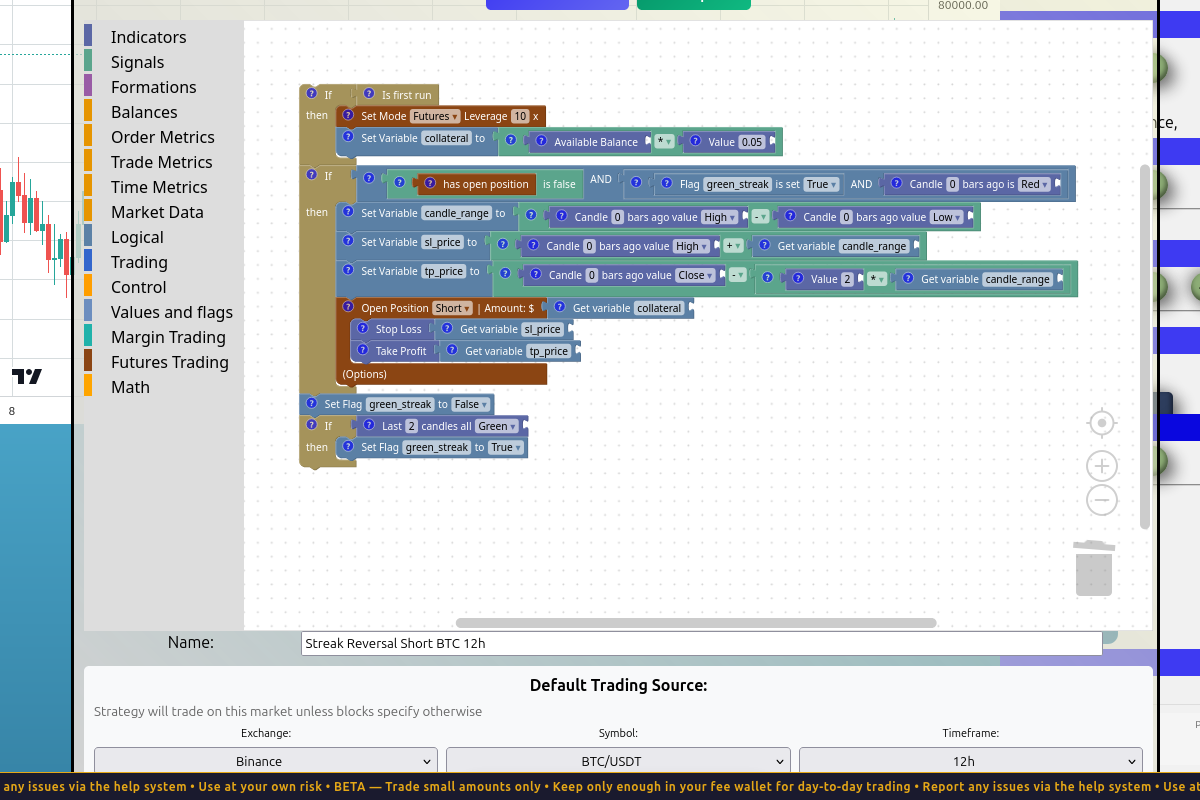Click help icon on Flag green_streak is set block
This screenshot has width=1200, height=800.
[667, 183]
